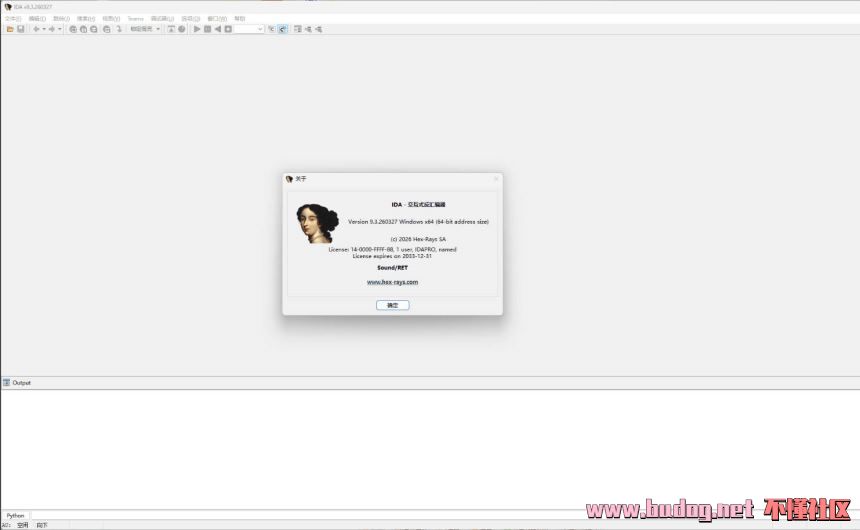Click the Output panel title icon
The image size is (860, 530).
click(7, 382)
